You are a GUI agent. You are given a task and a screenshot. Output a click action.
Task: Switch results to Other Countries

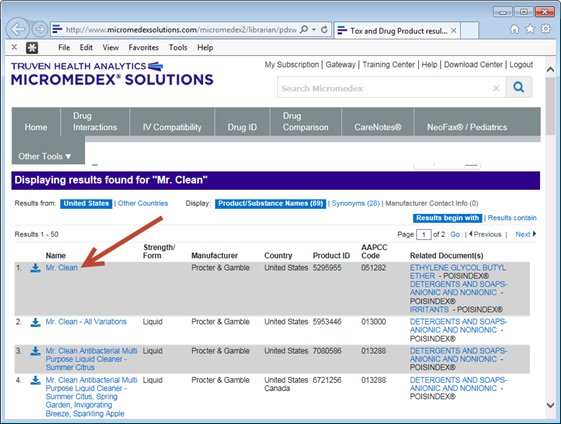click(143, 203)
